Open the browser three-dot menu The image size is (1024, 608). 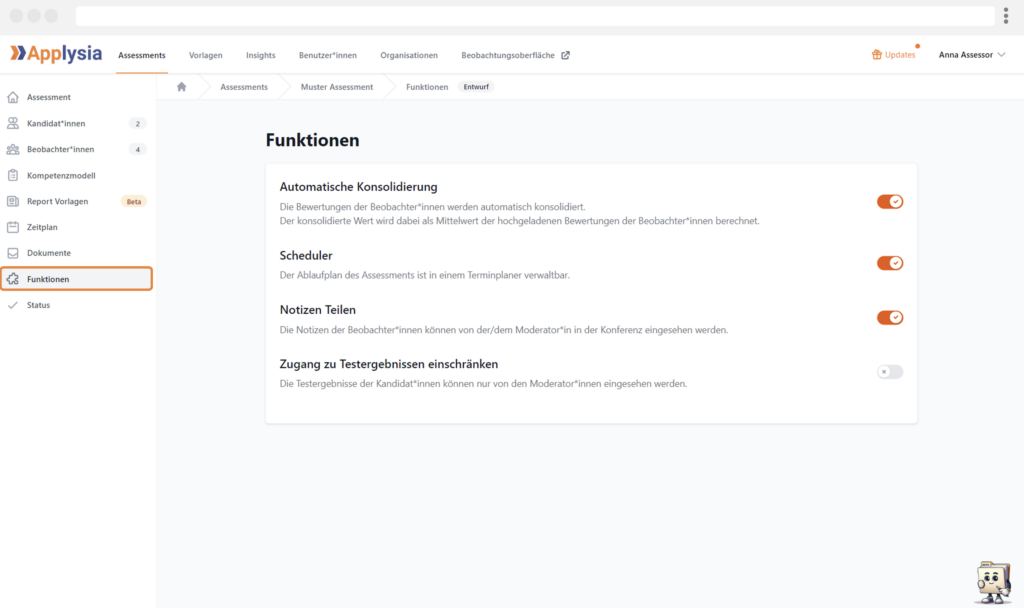pyautogui.click(x=1005, y=16)
